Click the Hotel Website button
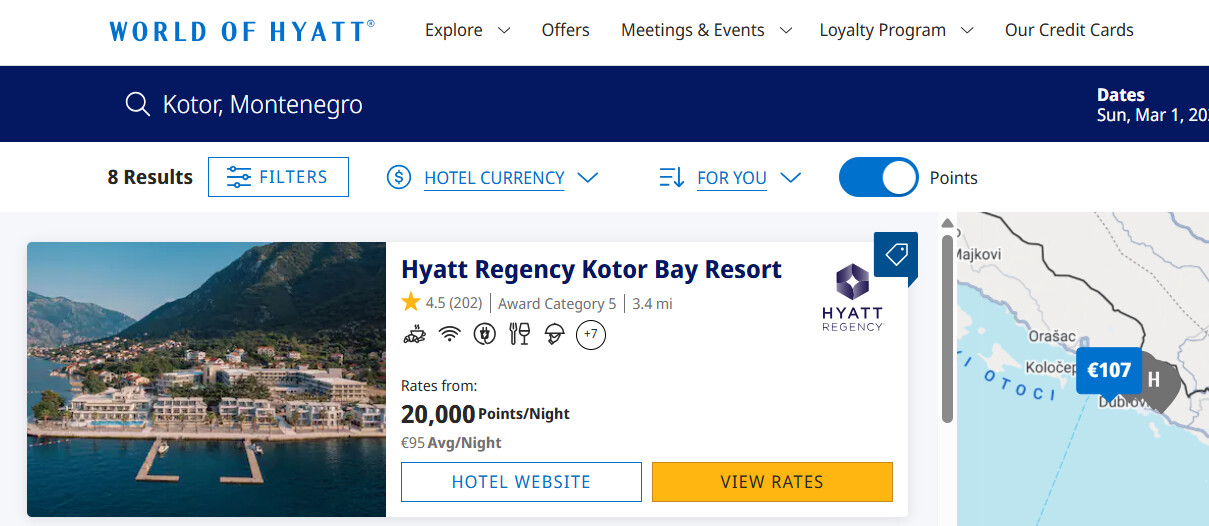This screenshot has width=1209, height=526. pyautogui.click(x=521, y=482)
